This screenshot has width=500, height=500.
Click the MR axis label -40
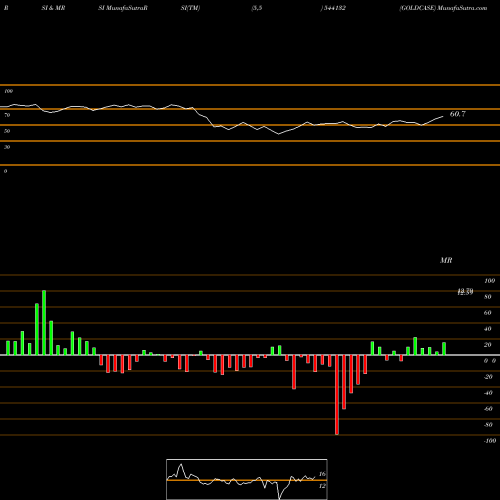point(488,393)
